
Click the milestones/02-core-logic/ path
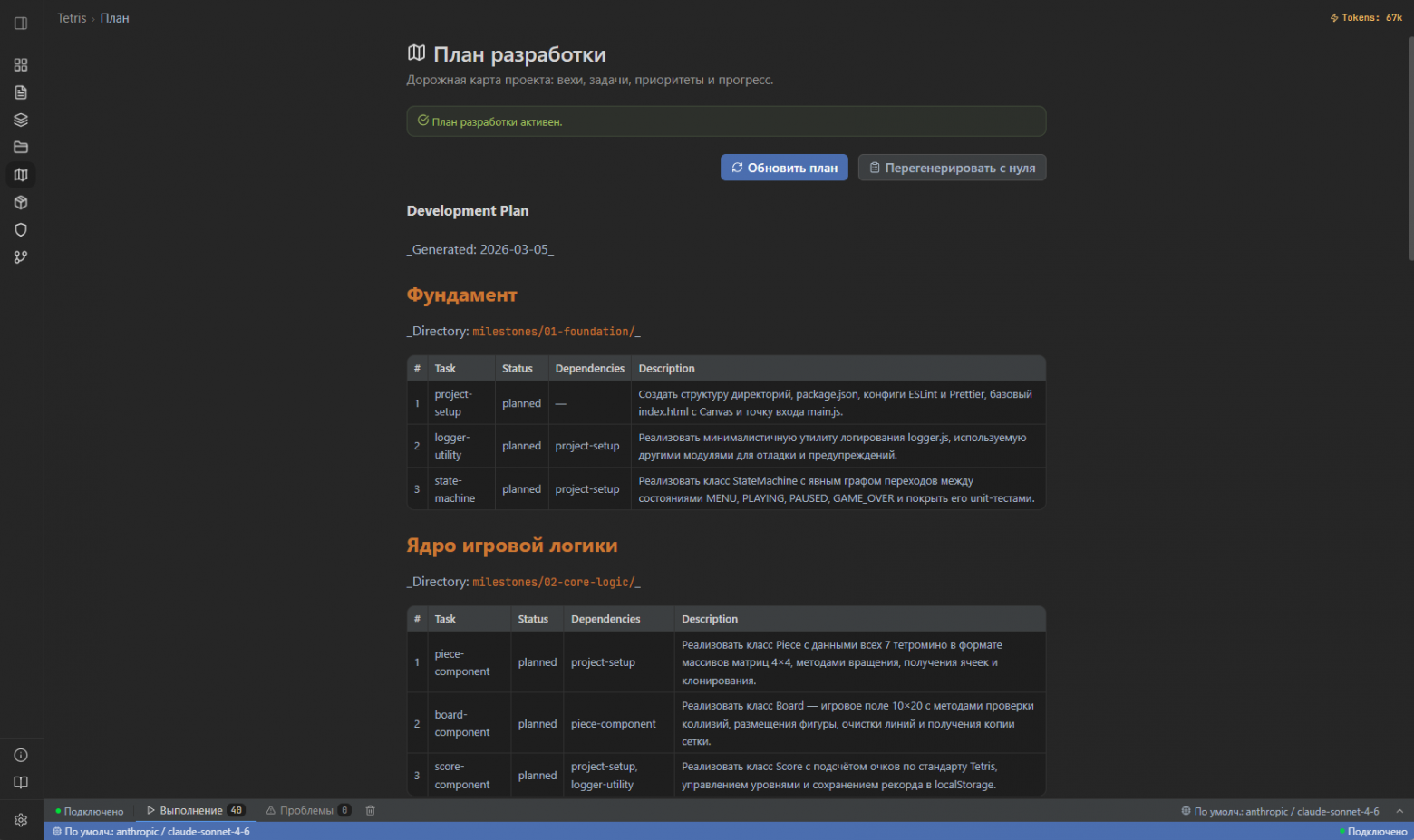click(x=553, y=582)
